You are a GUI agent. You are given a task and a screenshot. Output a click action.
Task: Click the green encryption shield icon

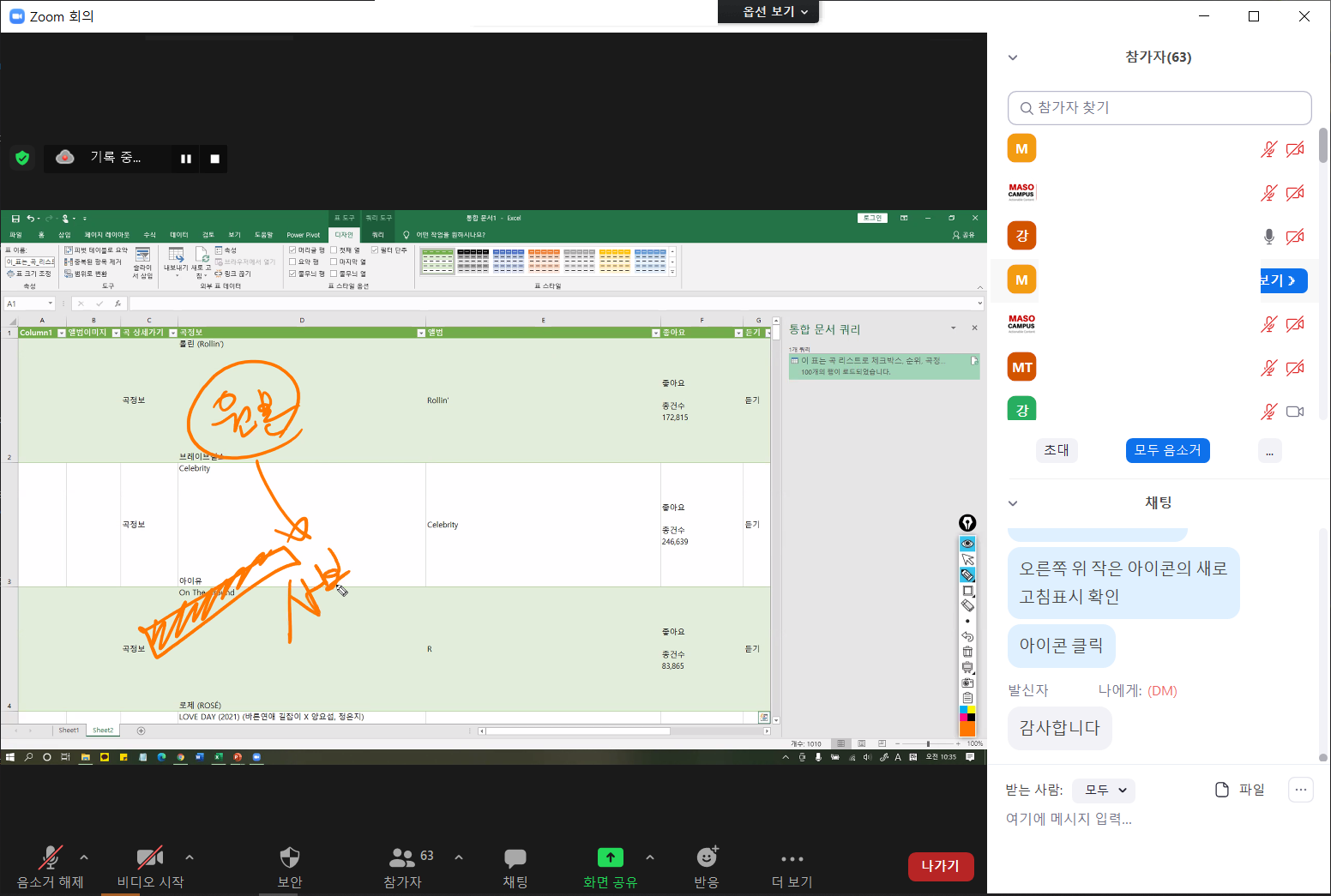coord(22,158)
